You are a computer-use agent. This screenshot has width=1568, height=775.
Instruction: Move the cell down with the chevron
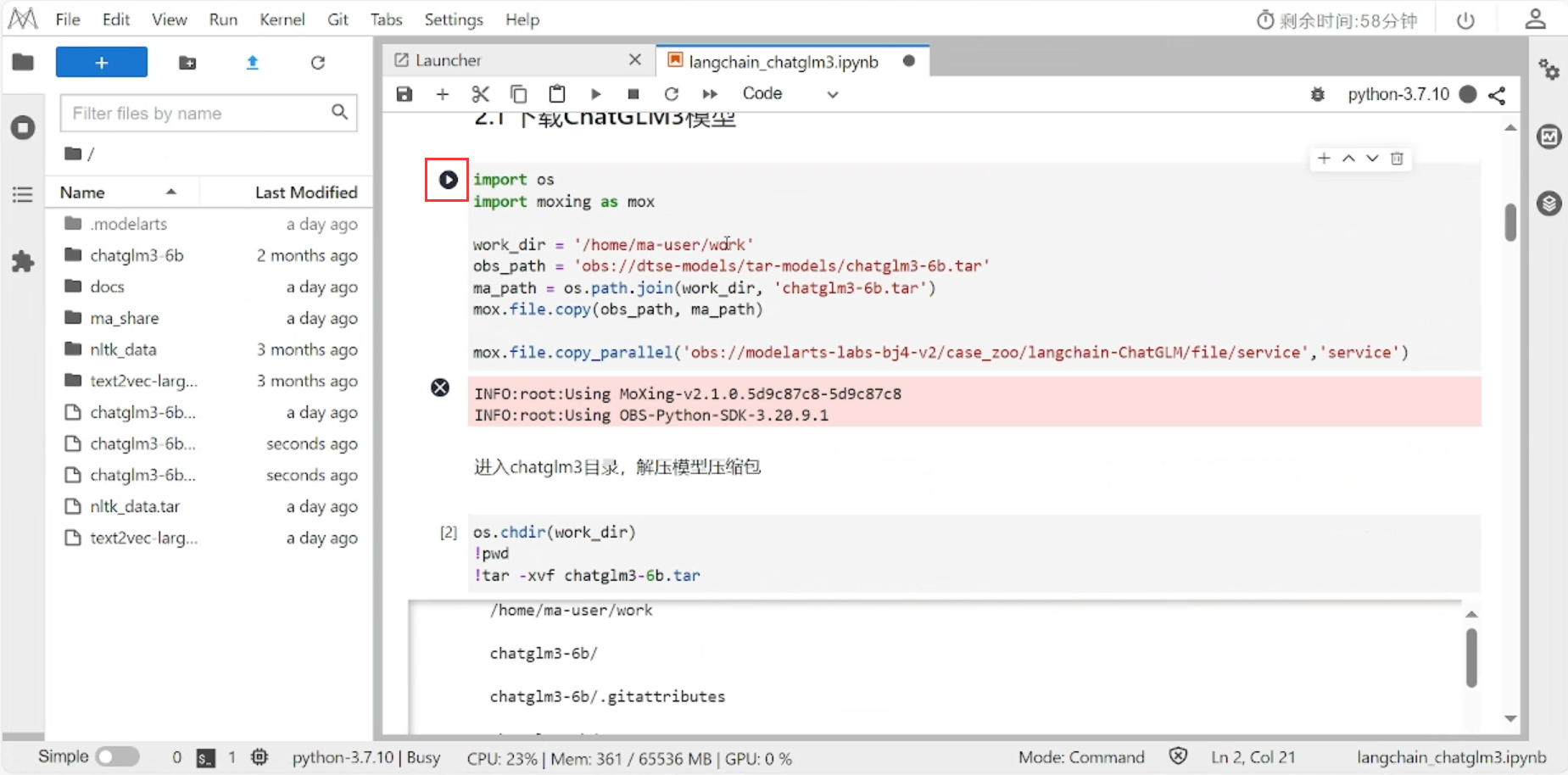[1372, 159]
